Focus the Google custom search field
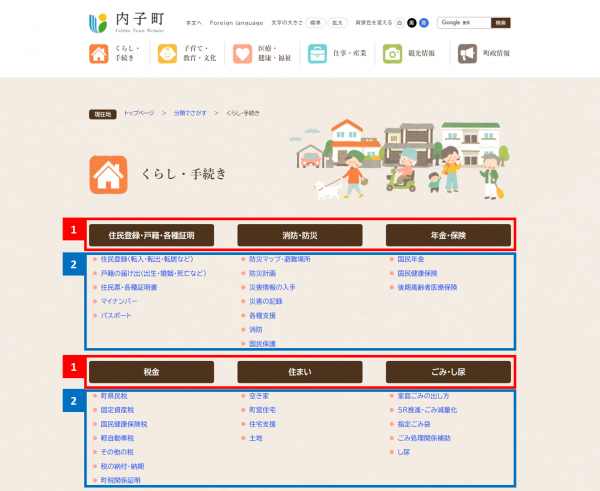The image size is (600, 491). pyautogui.click(x=464, y=23)
